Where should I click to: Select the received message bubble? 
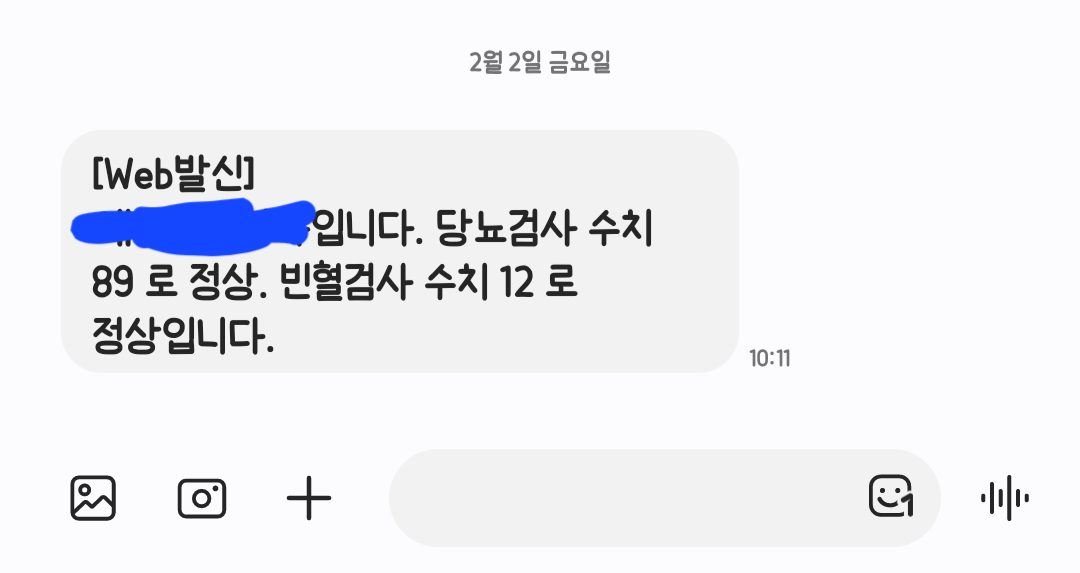click(x=400, y=251)
